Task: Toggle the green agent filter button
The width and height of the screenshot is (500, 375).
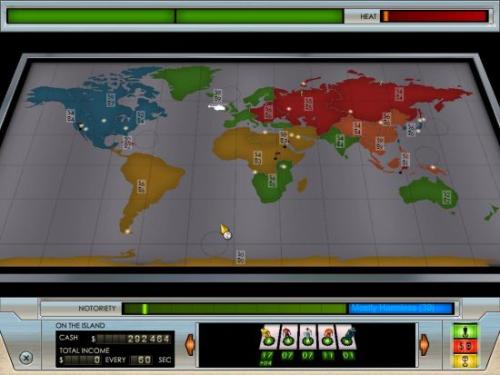Action: click(x=465, y=332)
